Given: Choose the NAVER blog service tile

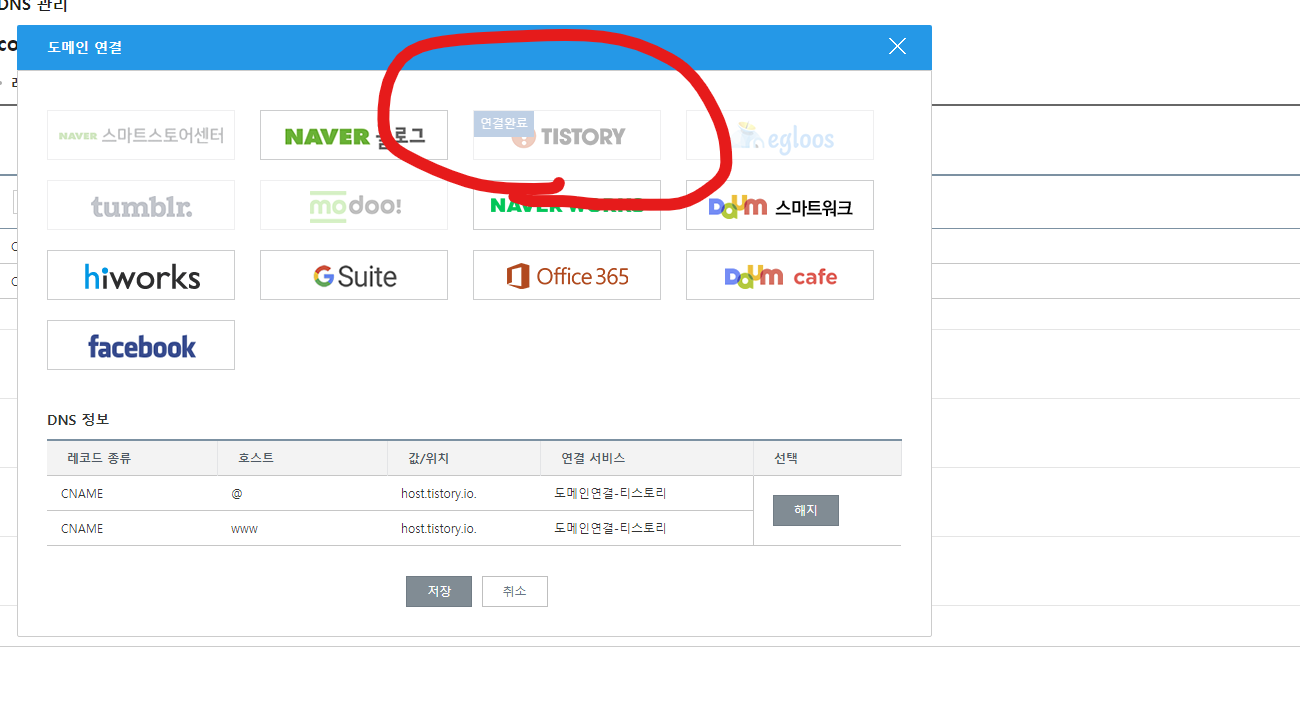Looking at the screenshot, I should coord(354,135).
